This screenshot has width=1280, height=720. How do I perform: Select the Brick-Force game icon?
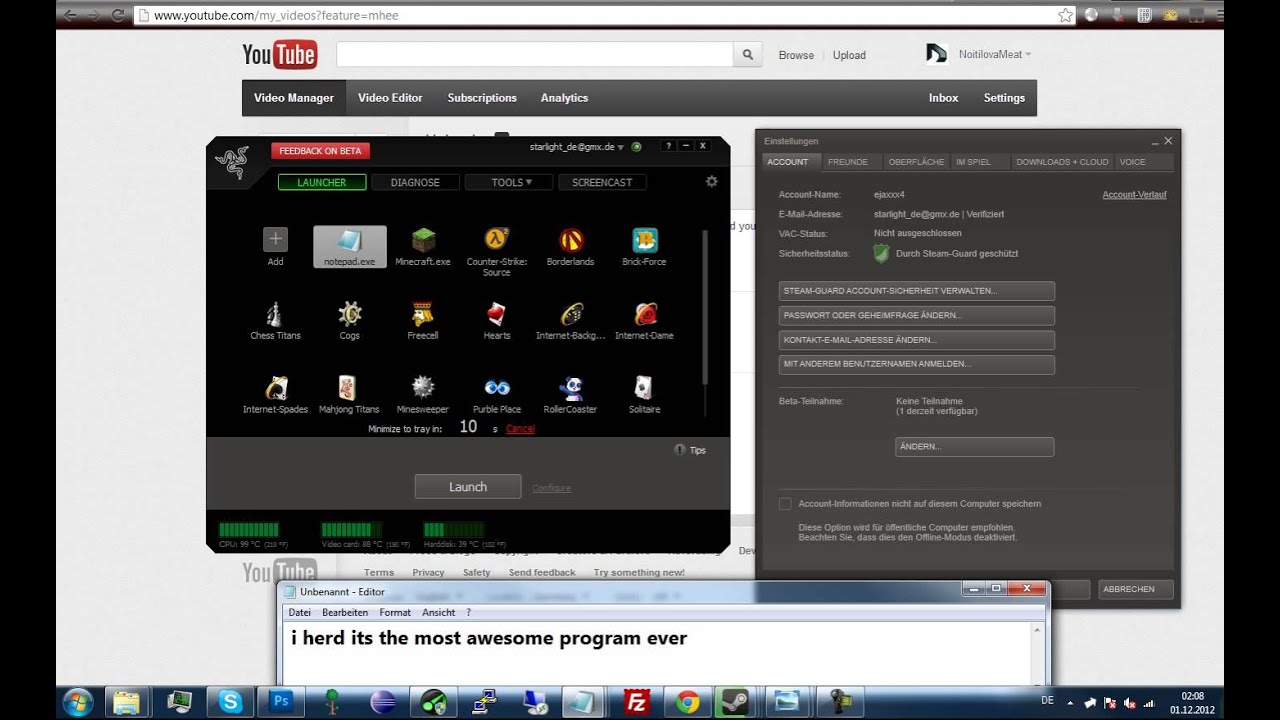[644, 246]
